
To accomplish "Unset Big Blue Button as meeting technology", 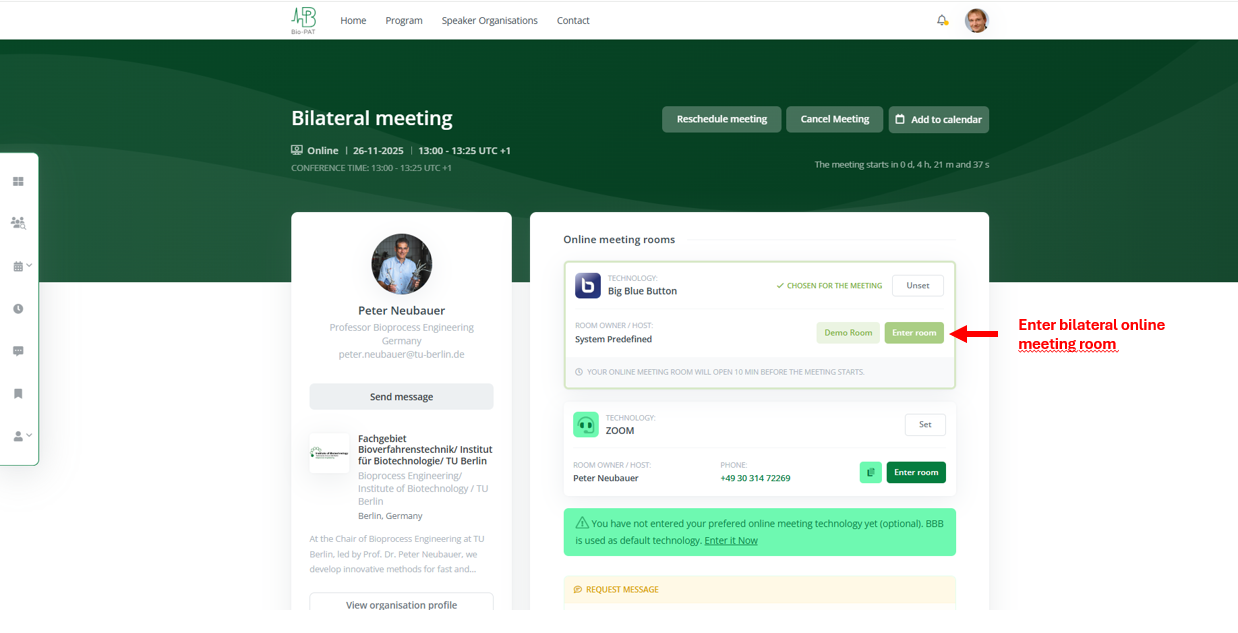I will [x=917, y=286].
